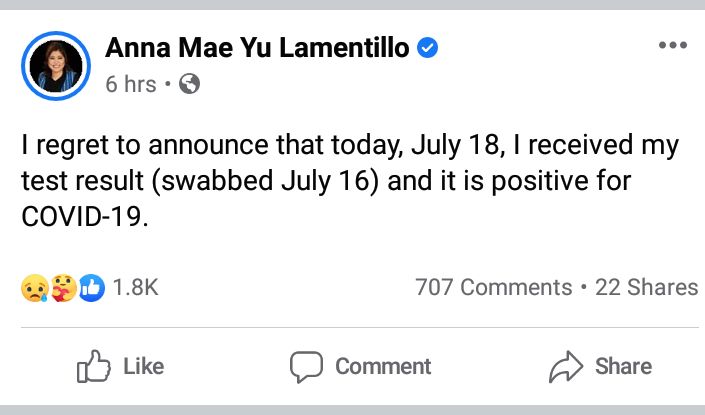Screen dimensions: 705x415
Task: Click the sad crying reaction emoji
Action: pos(33,288)
